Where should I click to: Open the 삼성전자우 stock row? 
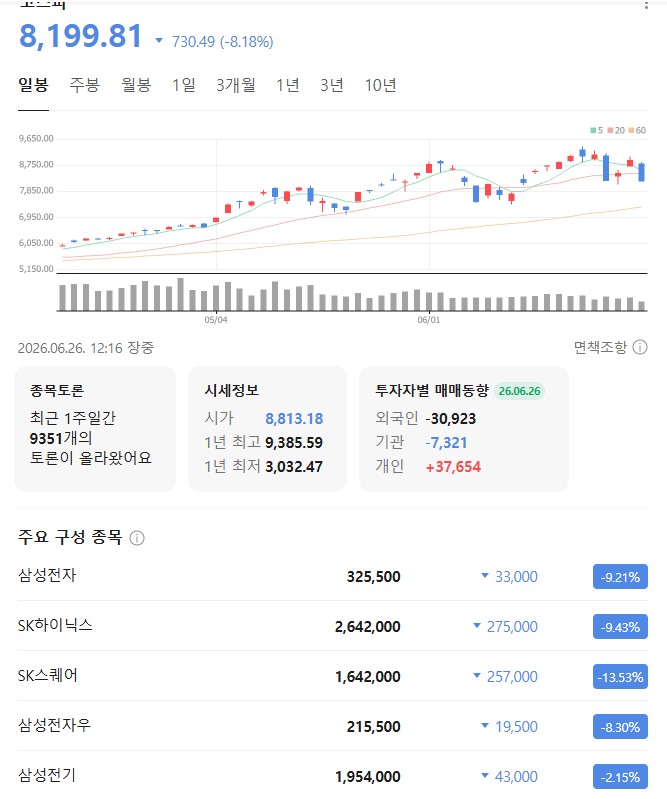(x=333, y=726)
